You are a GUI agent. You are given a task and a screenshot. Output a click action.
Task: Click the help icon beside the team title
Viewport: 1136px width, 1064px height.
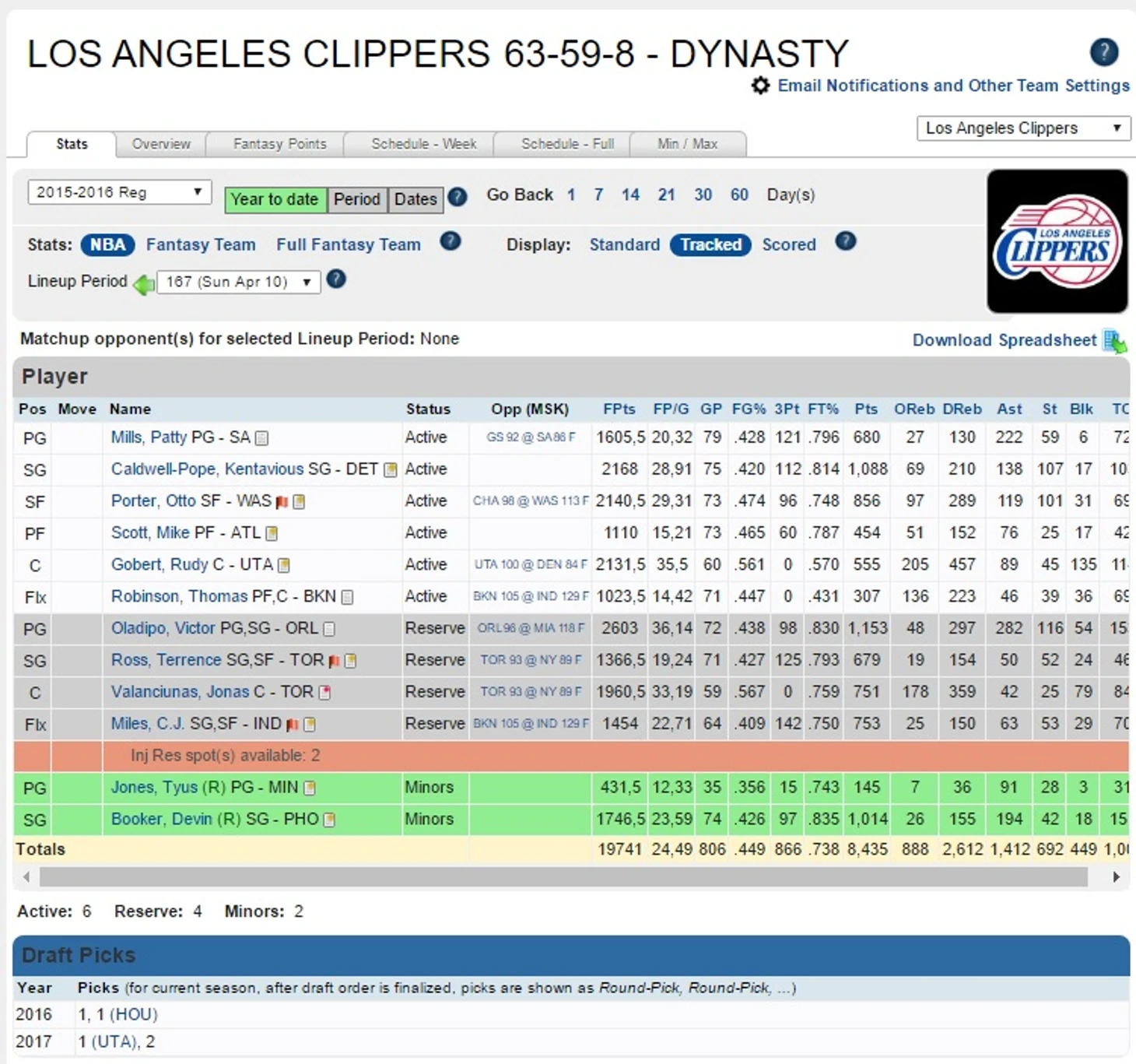point(1104,52)
